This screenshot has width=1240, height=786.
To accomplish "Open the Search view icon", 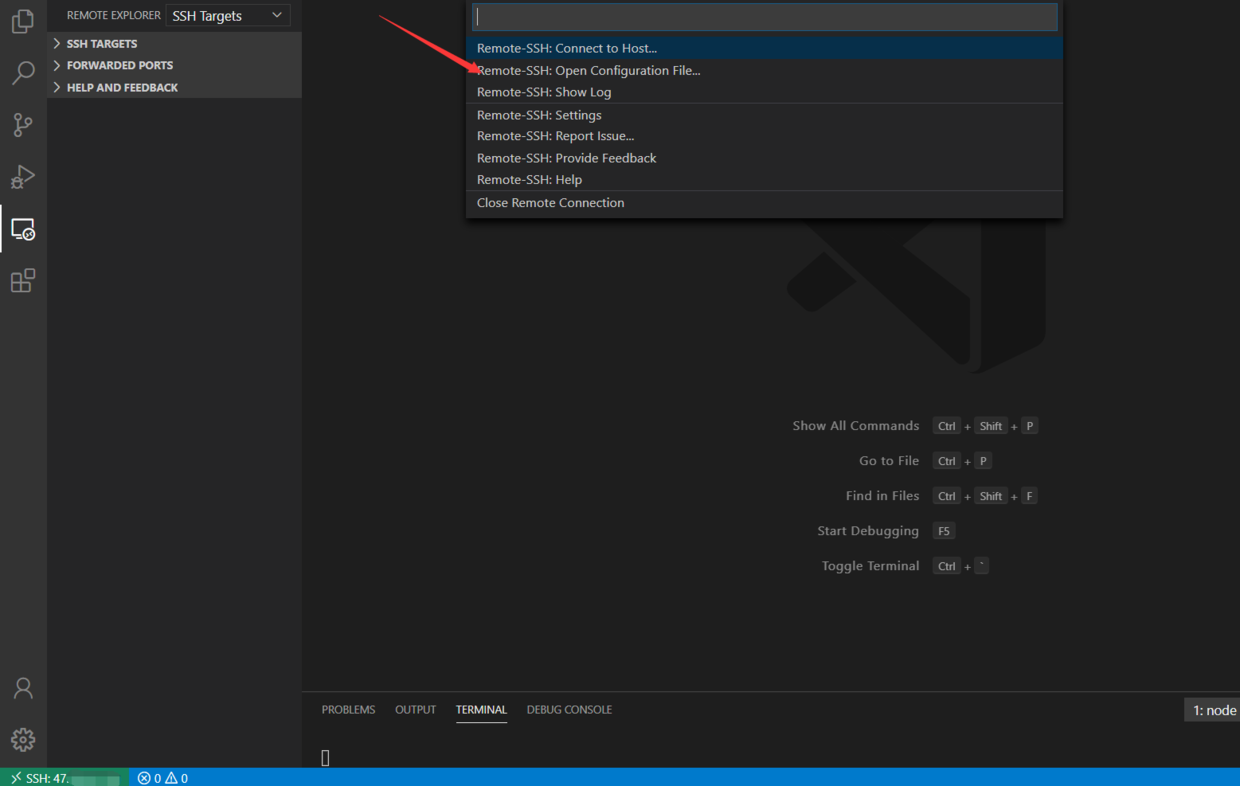I will 23,73.
